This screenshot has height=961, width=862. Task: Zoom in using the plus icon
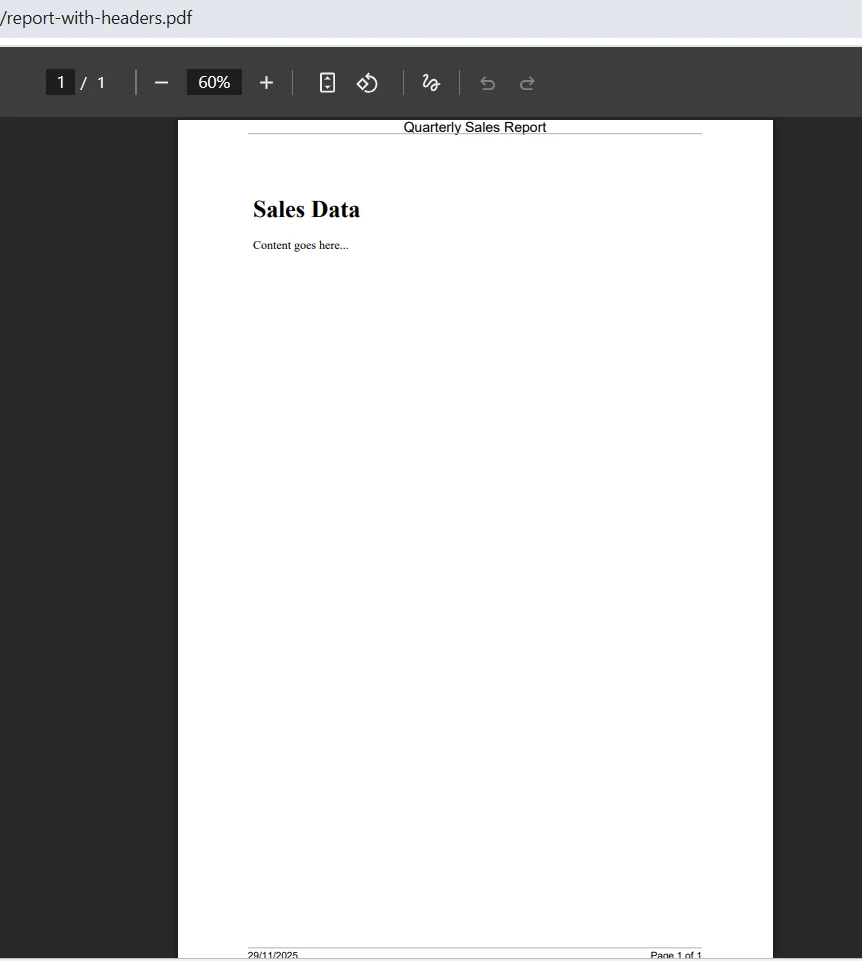coord(266,82)
